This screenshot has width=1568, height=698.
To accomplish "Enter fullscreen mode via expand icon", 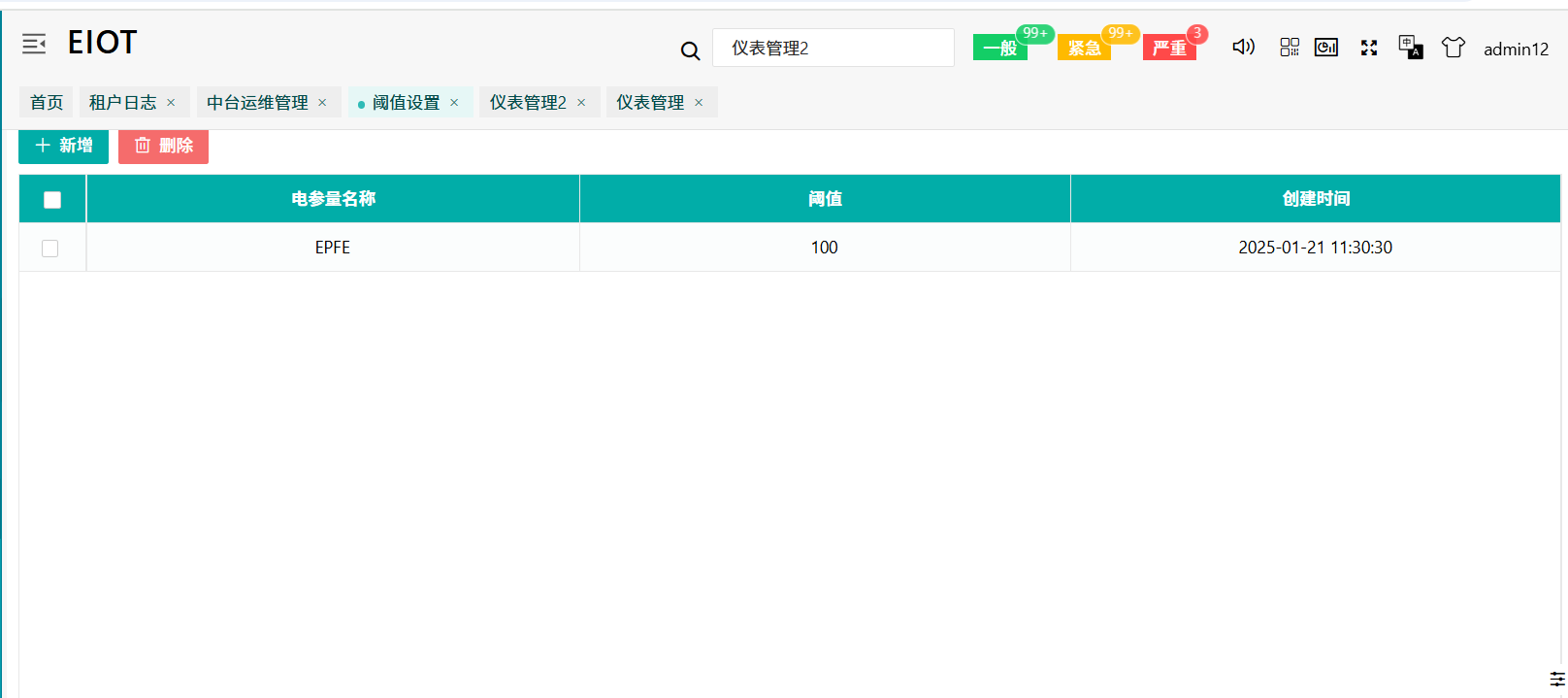I will click(x=1369, y=48).
